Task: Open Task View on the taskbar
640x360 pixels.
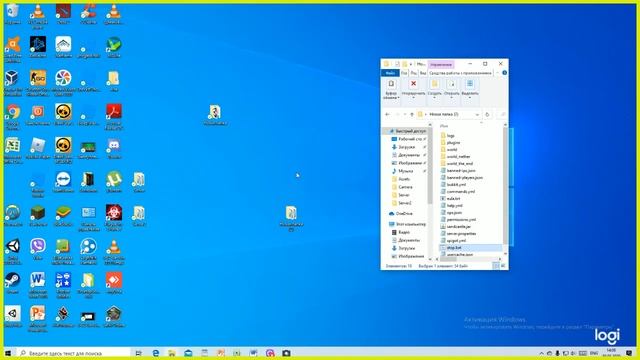Action: point(138,353)
